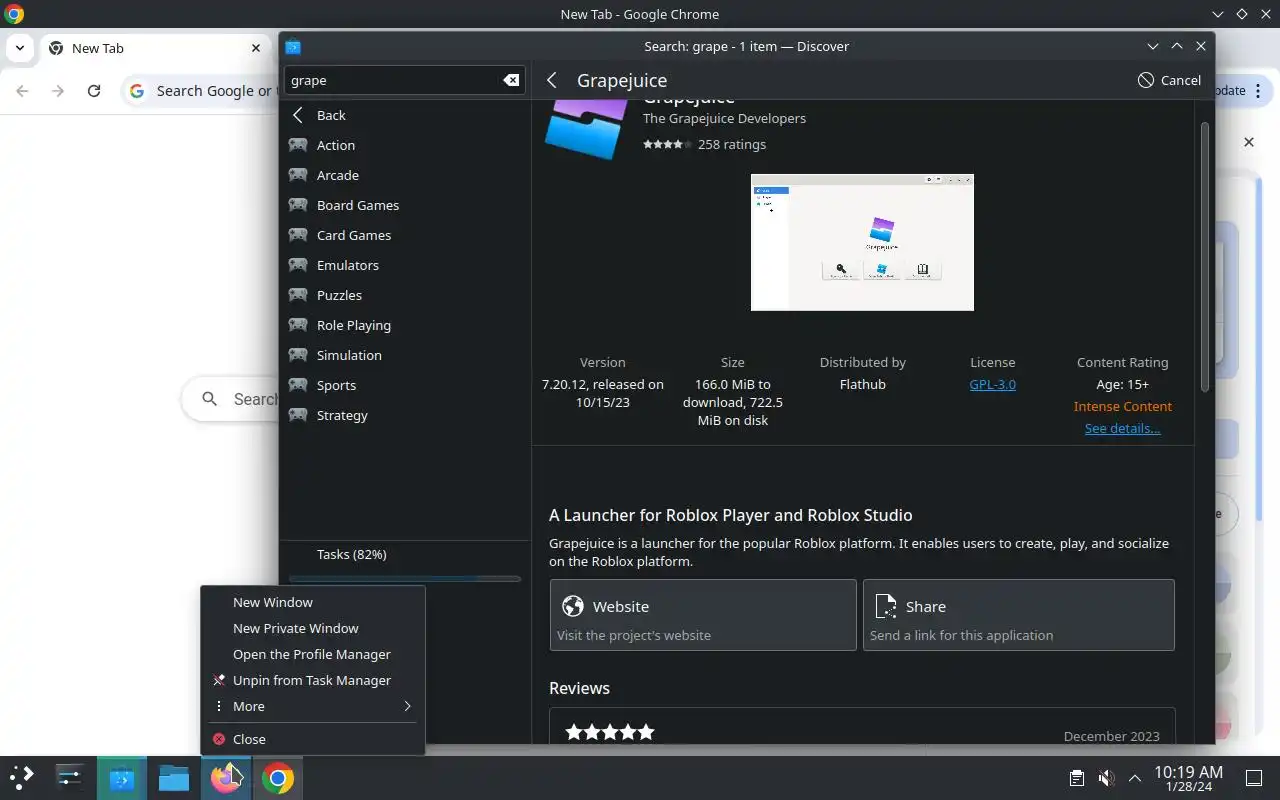This screenshot has width=1280, height=800.
Task: Show desktop via corner icon
Action: 1254,778
